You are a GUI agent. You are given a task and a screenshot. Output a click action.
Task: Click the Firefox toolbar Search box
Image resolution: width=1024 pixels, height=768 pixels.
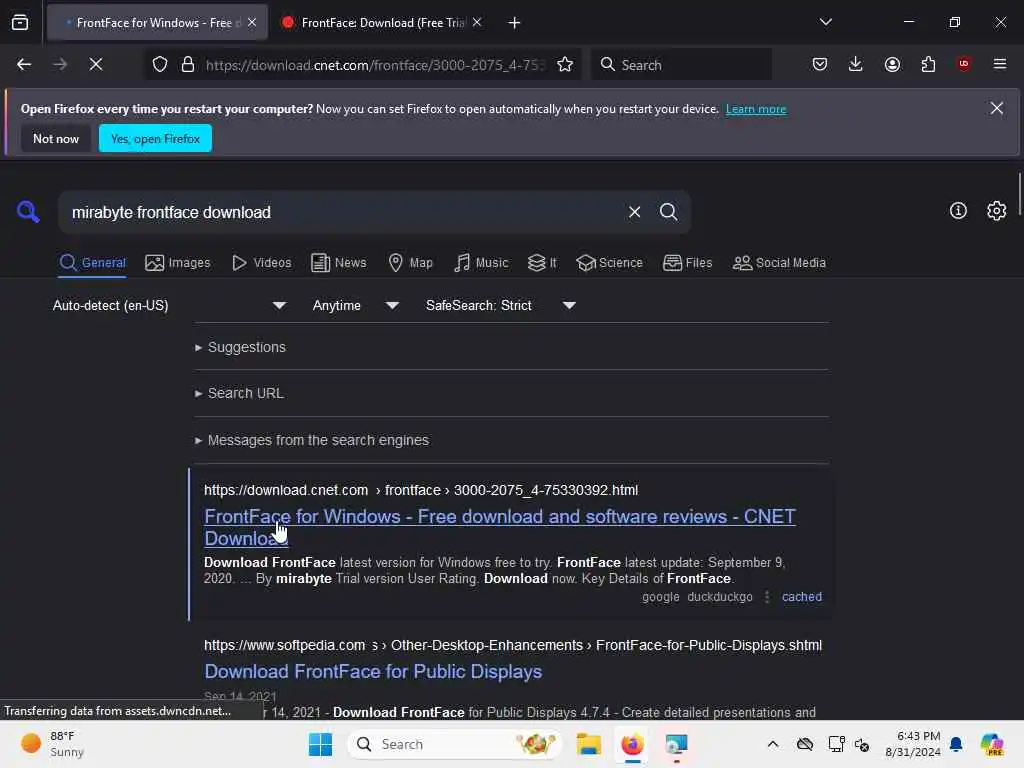681,65
